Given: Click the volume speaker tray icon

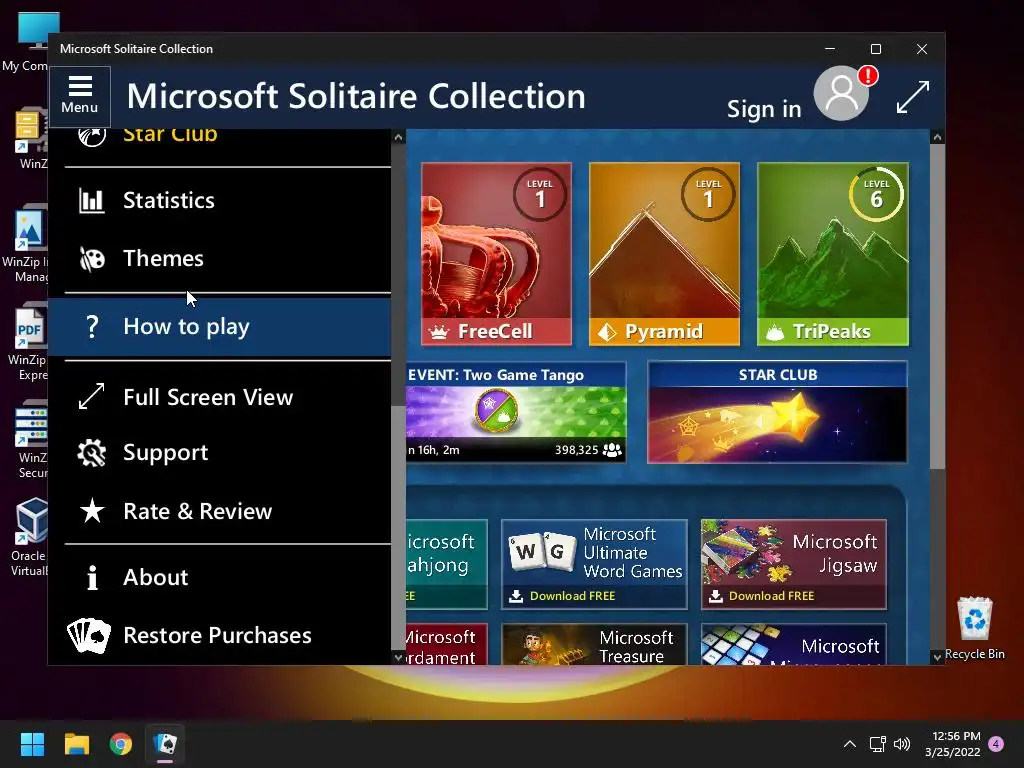Looking at the screenshot, I should point(902,744).
